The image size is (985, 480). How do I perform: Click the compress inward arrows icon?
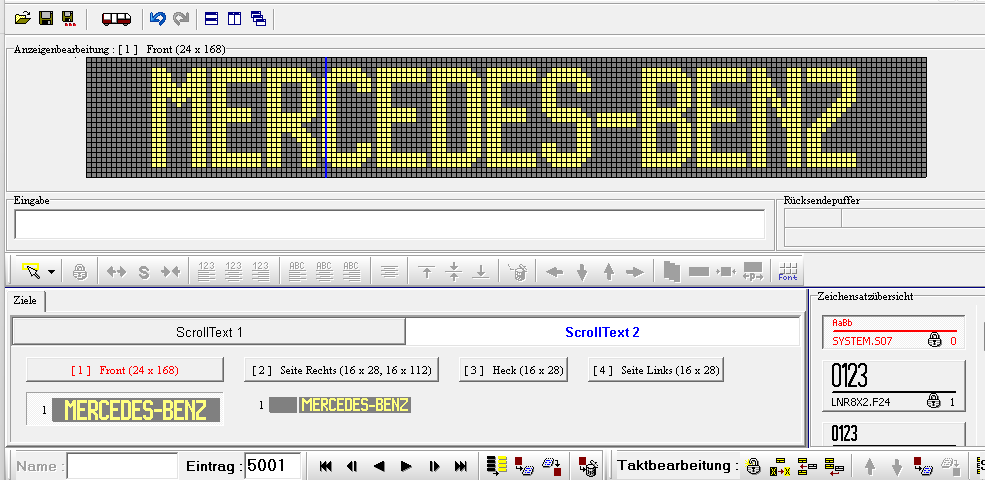[x=171, y=272]
